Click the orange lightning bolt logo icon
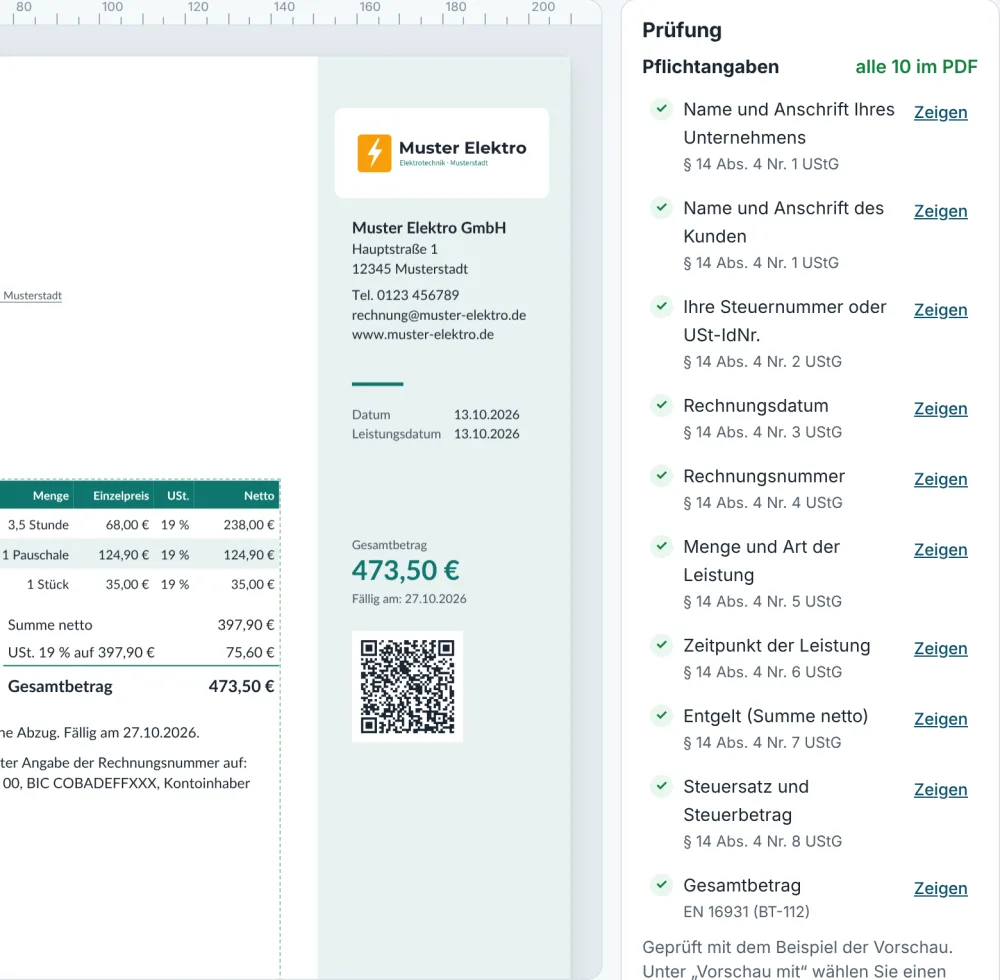 point(374,153)
